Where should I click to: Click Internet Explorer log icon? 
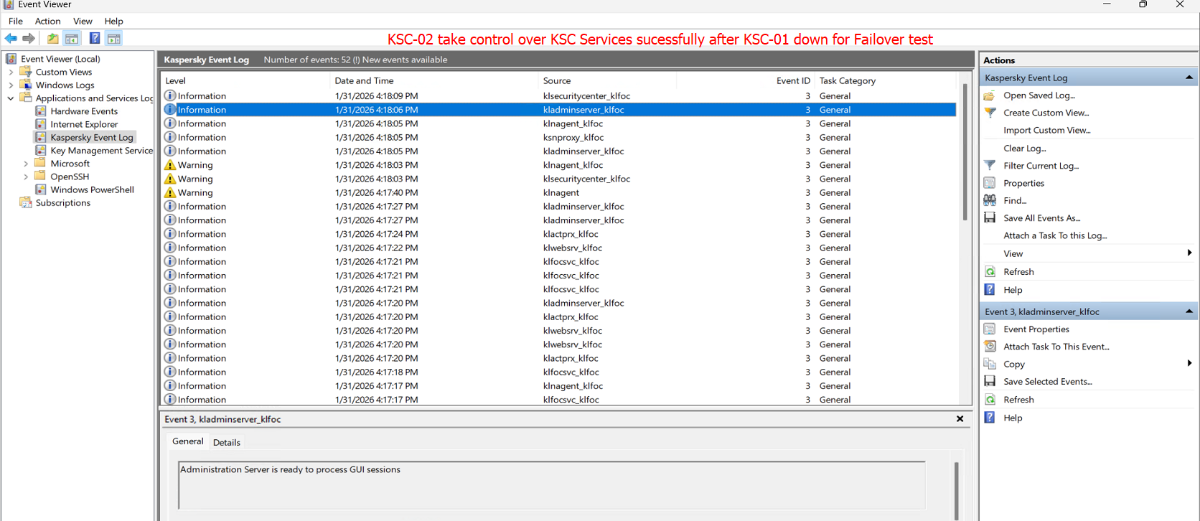tap(41, 124)
